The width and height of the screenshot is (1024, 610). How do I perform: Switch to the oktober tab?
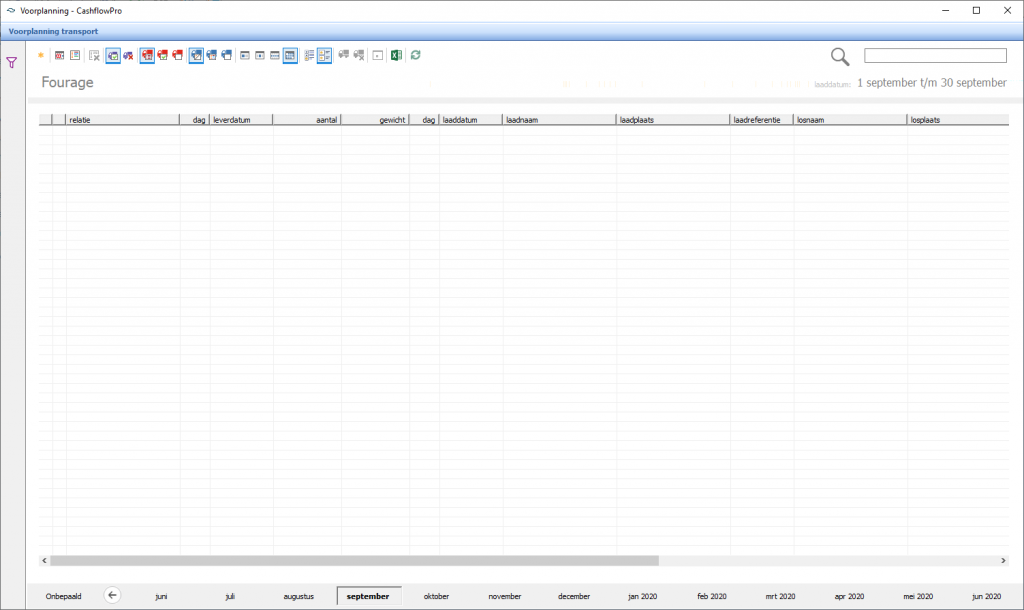(436, 596)
